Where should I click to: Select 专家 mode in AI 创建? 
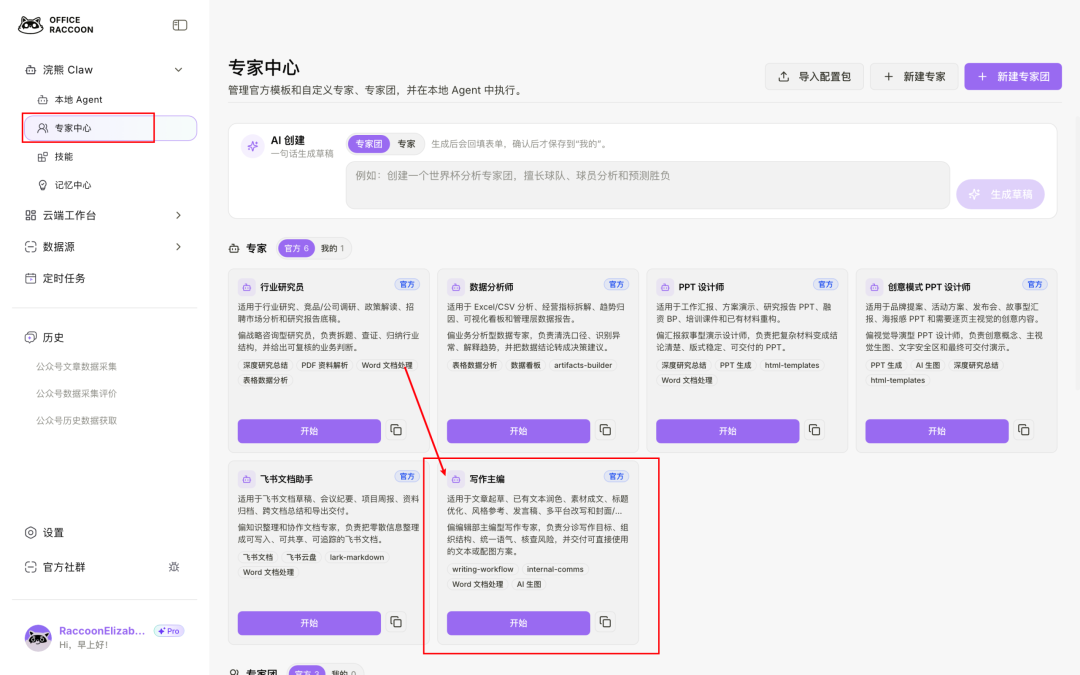(406, 144)
